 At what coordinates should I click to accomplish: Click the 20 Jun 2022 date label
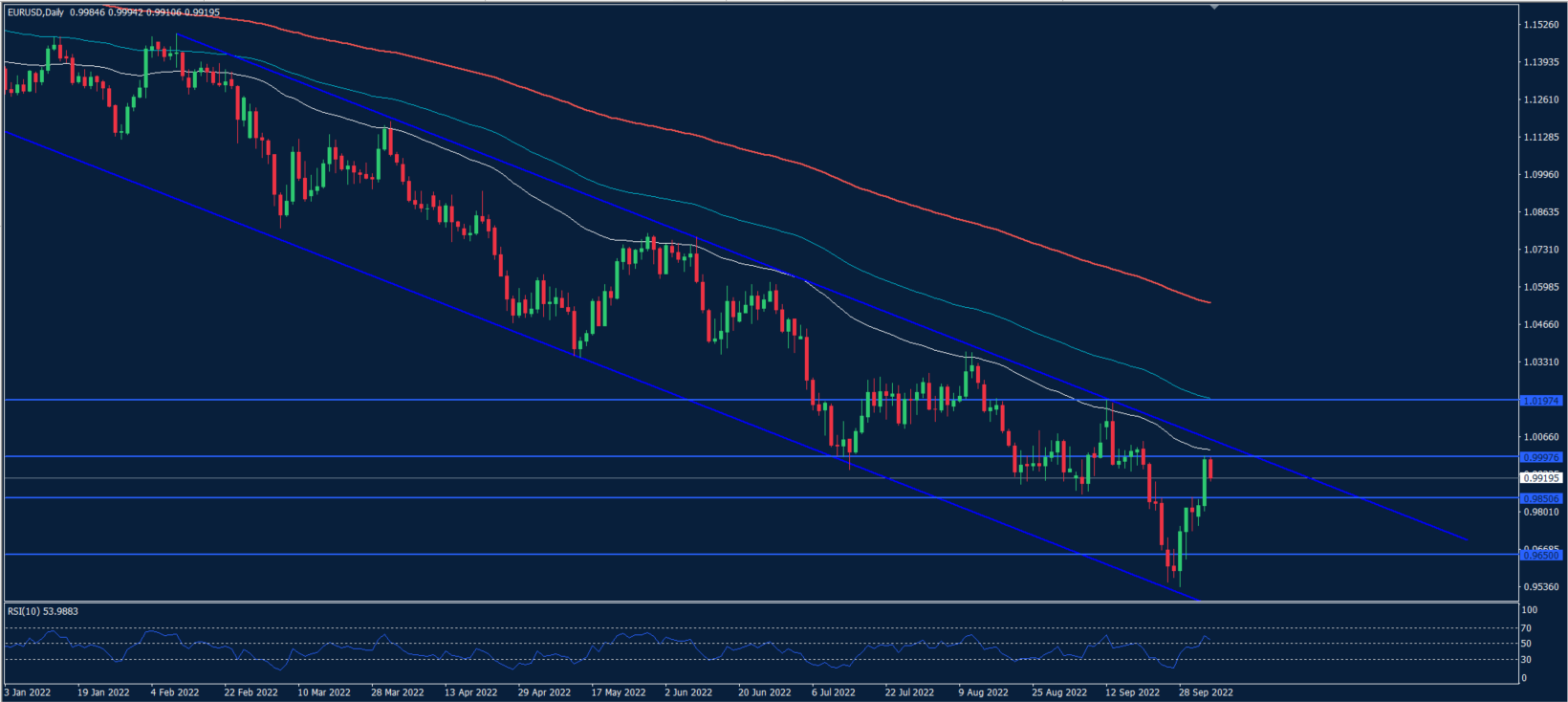pyautogui.click(x=765, y=692)
